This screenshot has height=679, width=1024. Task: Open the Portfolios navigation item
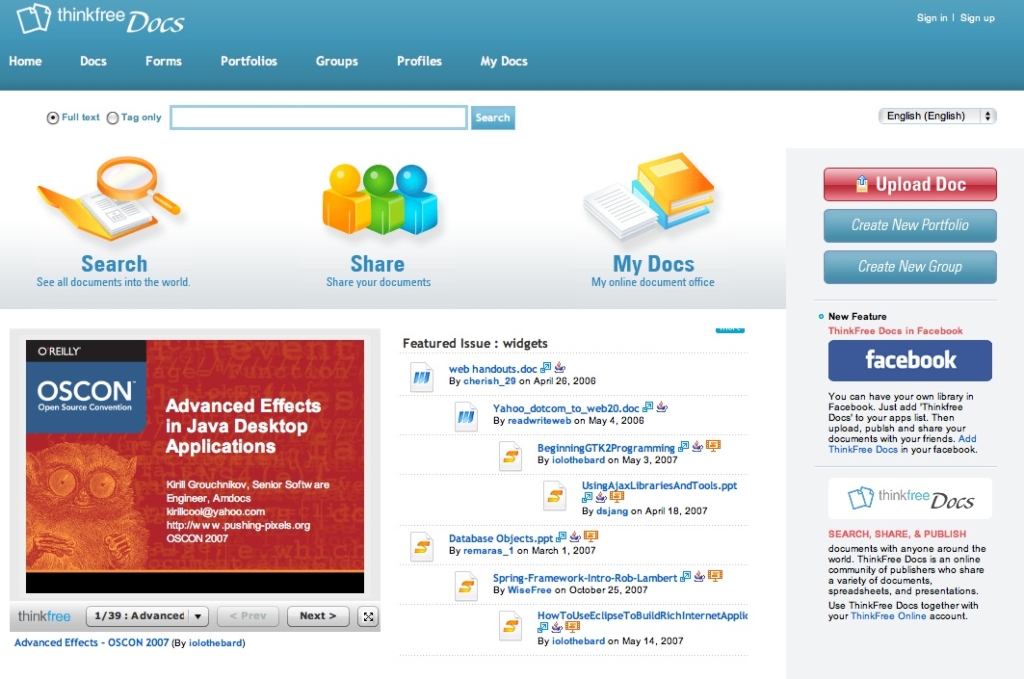249,61
